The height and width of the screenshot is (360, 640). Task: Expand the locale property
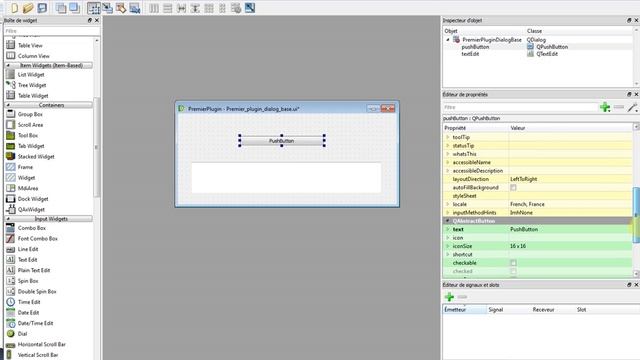pyautogui.click(x=448, y=204)
